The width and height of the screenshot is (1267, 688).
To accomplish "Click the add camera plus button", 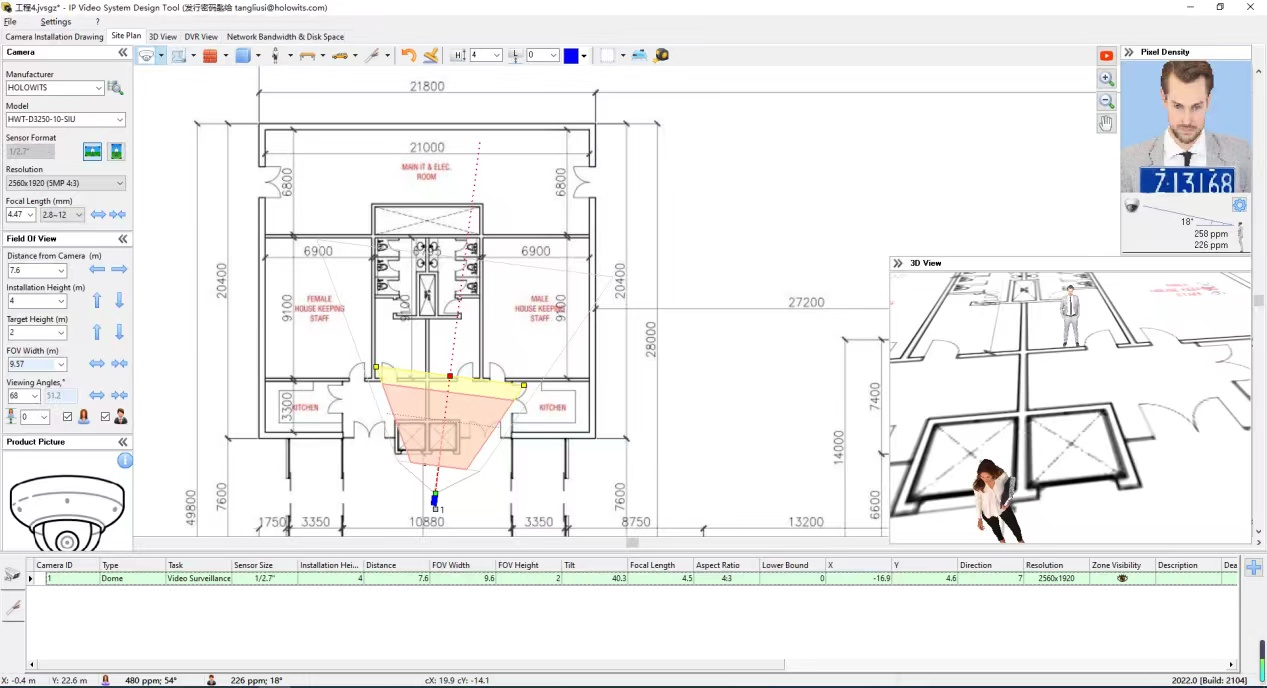I will [x=1253, y=567].
